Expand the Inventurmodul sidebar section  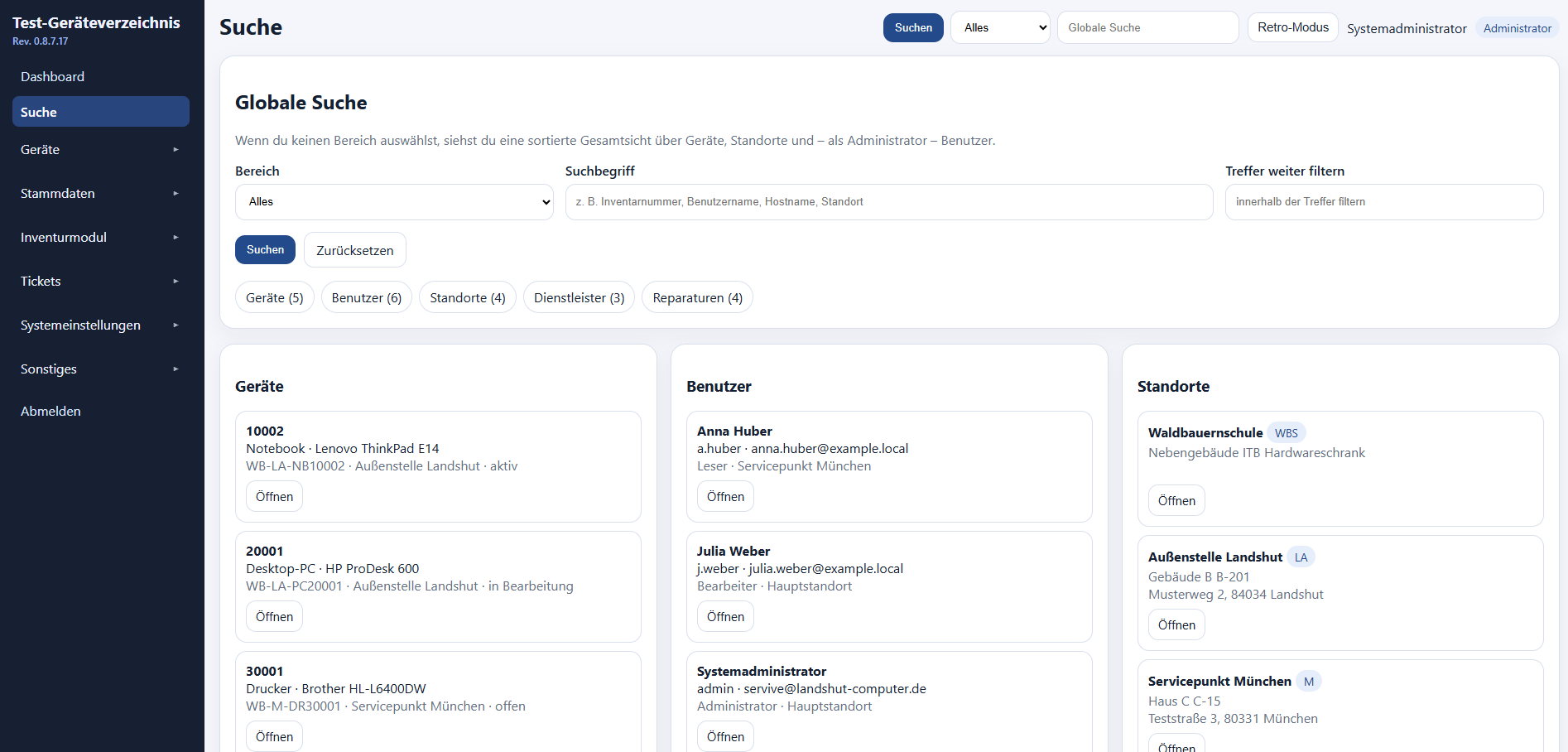tap(101, 238)
